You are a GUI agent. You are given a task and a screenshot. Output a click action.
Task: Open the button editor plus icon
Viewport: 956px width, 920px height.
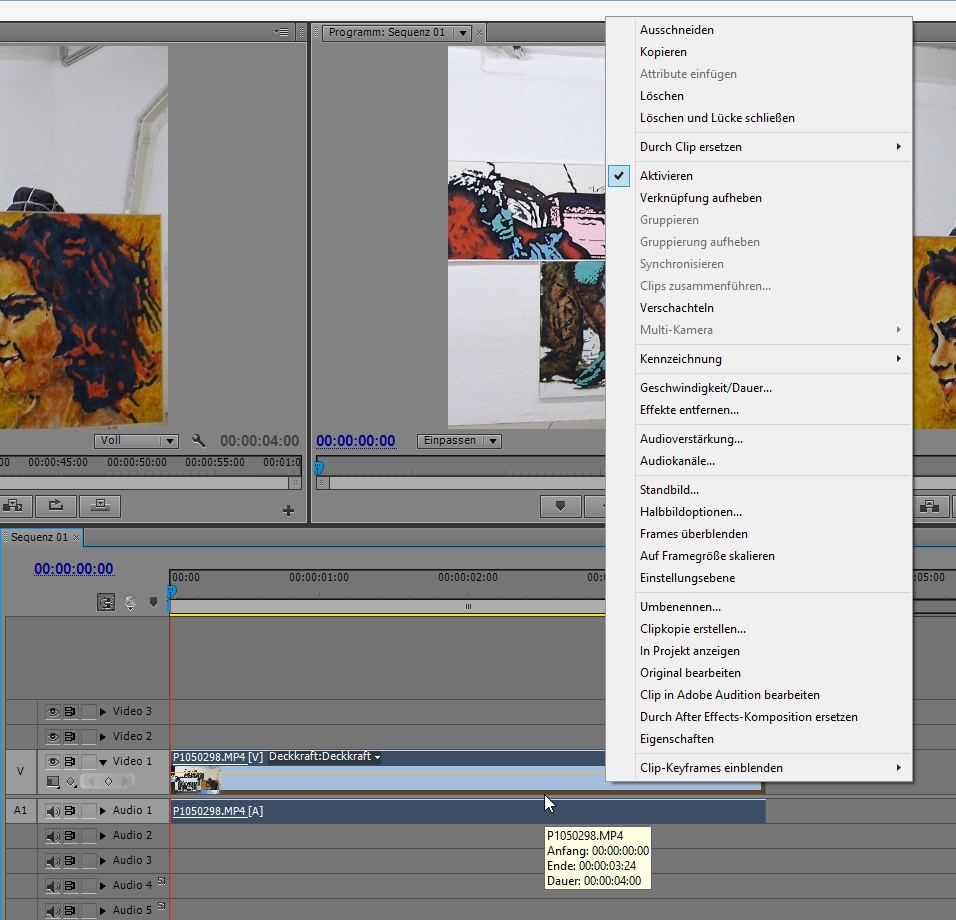pos(288,510)
